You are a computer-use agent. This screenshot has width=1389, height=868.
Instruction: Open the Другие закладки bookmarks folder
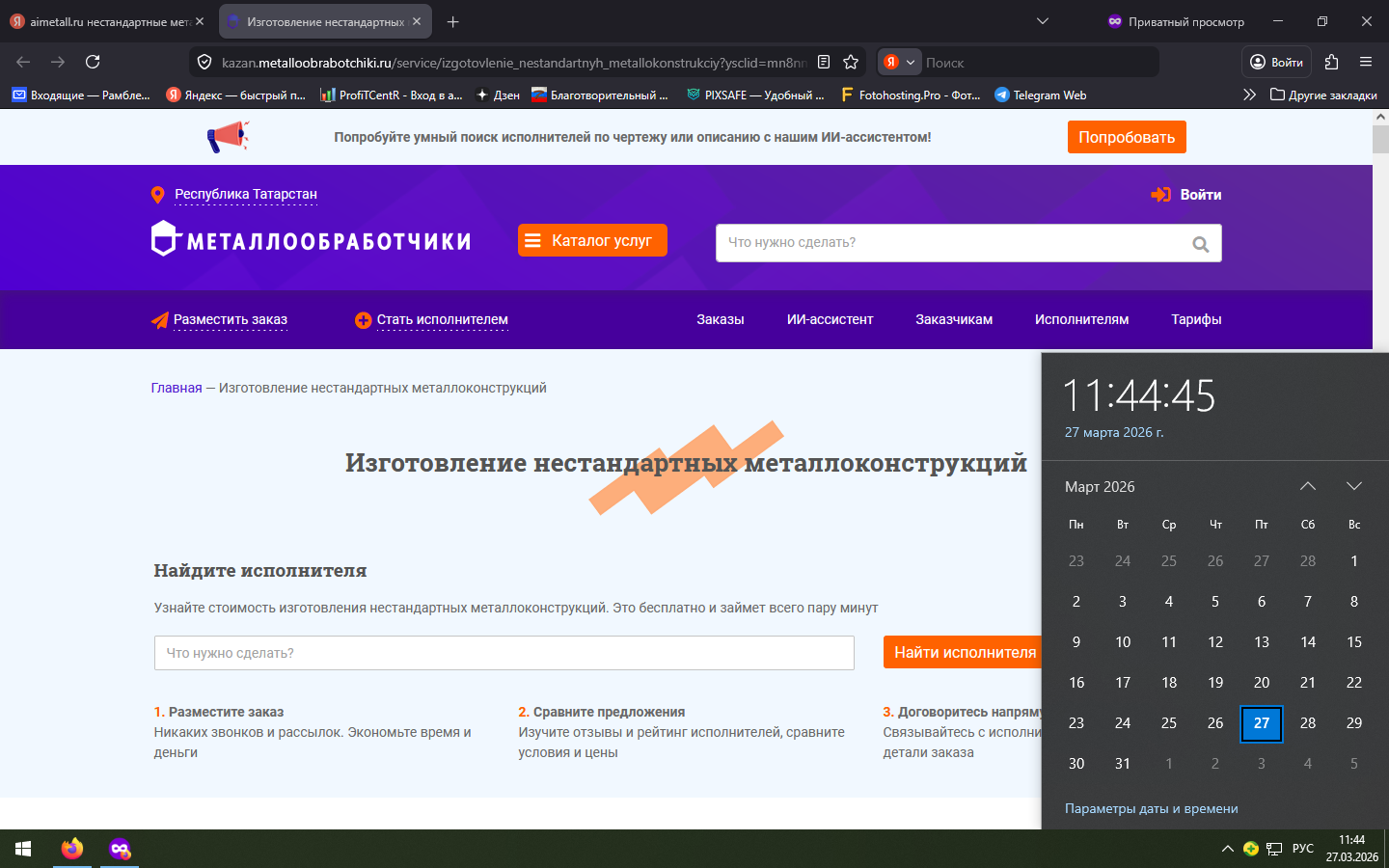coord(1323,95)
